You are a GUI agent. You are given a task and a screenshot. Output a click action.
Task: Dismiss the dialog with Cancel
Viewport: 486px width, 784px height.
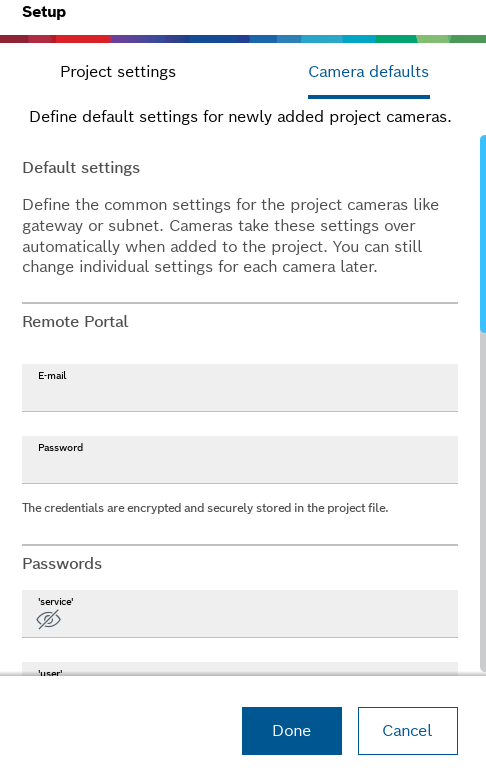click(x=408, y=731)
